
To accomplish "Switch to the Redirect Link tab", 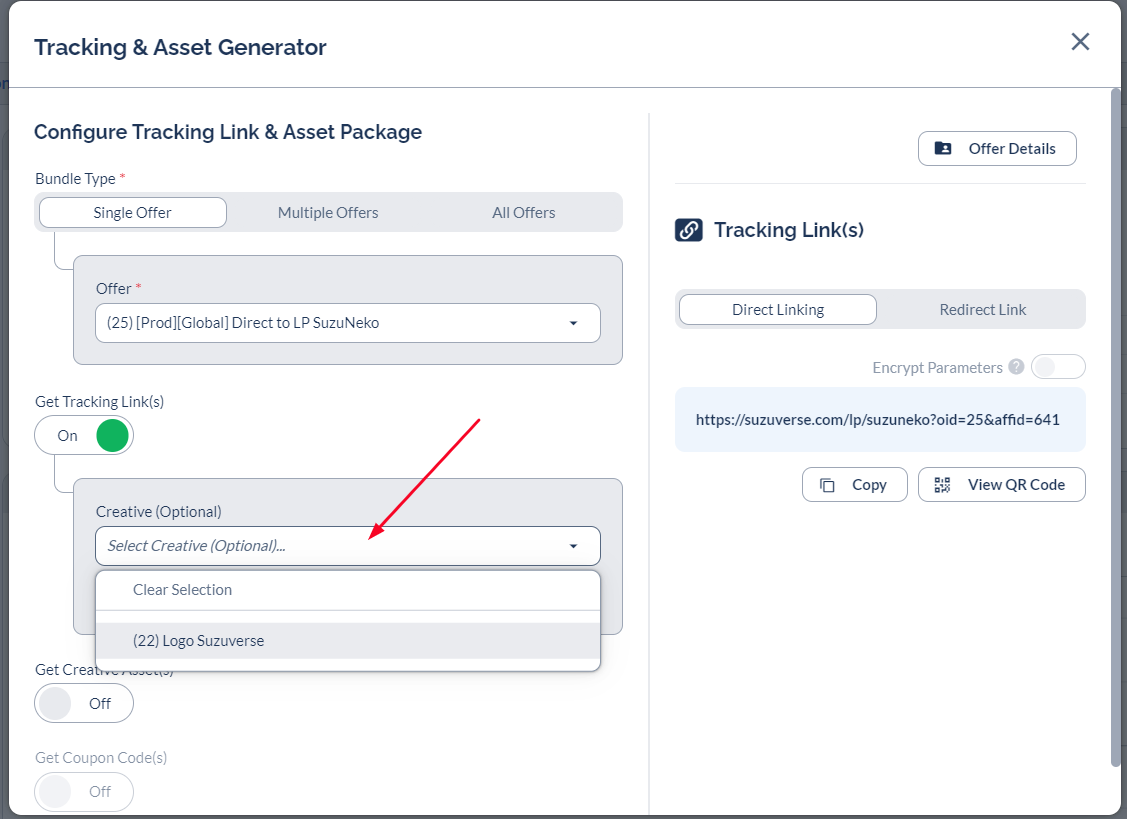I will coord(982,310).
